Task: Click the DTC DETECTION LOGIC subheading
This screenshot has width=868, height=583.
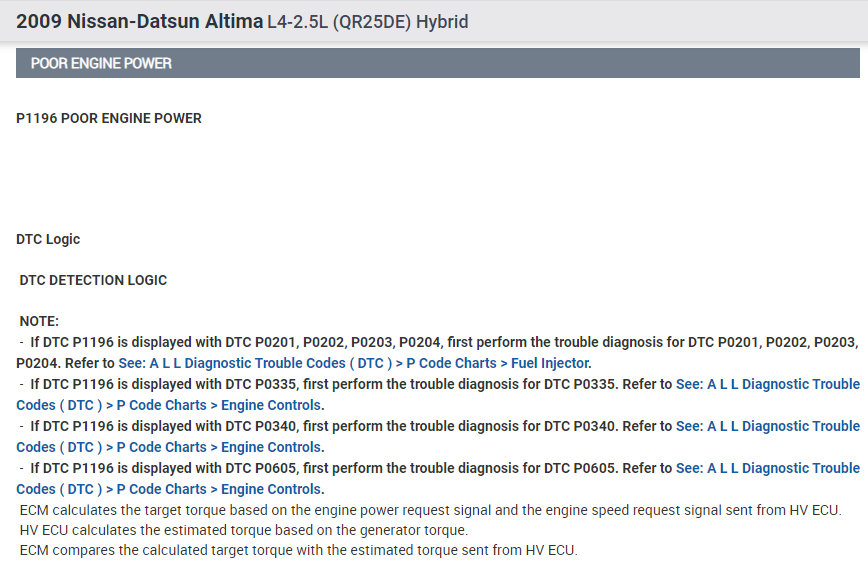Action: (93, 280)
